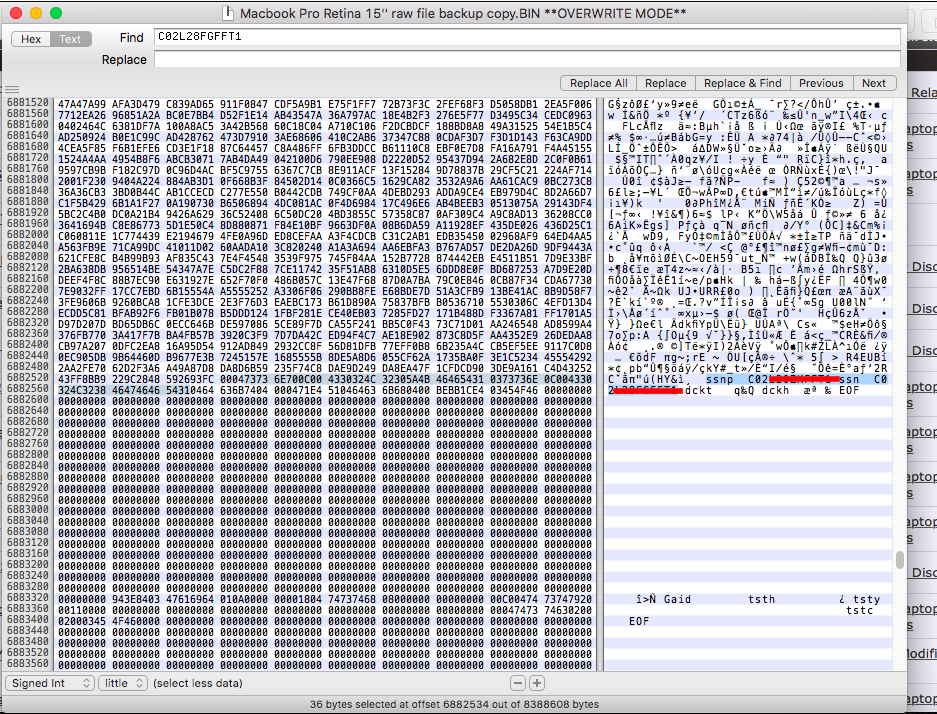Switch to Hex search mode
This screenshot has height=714, width=937.
[x=31, y=39]
